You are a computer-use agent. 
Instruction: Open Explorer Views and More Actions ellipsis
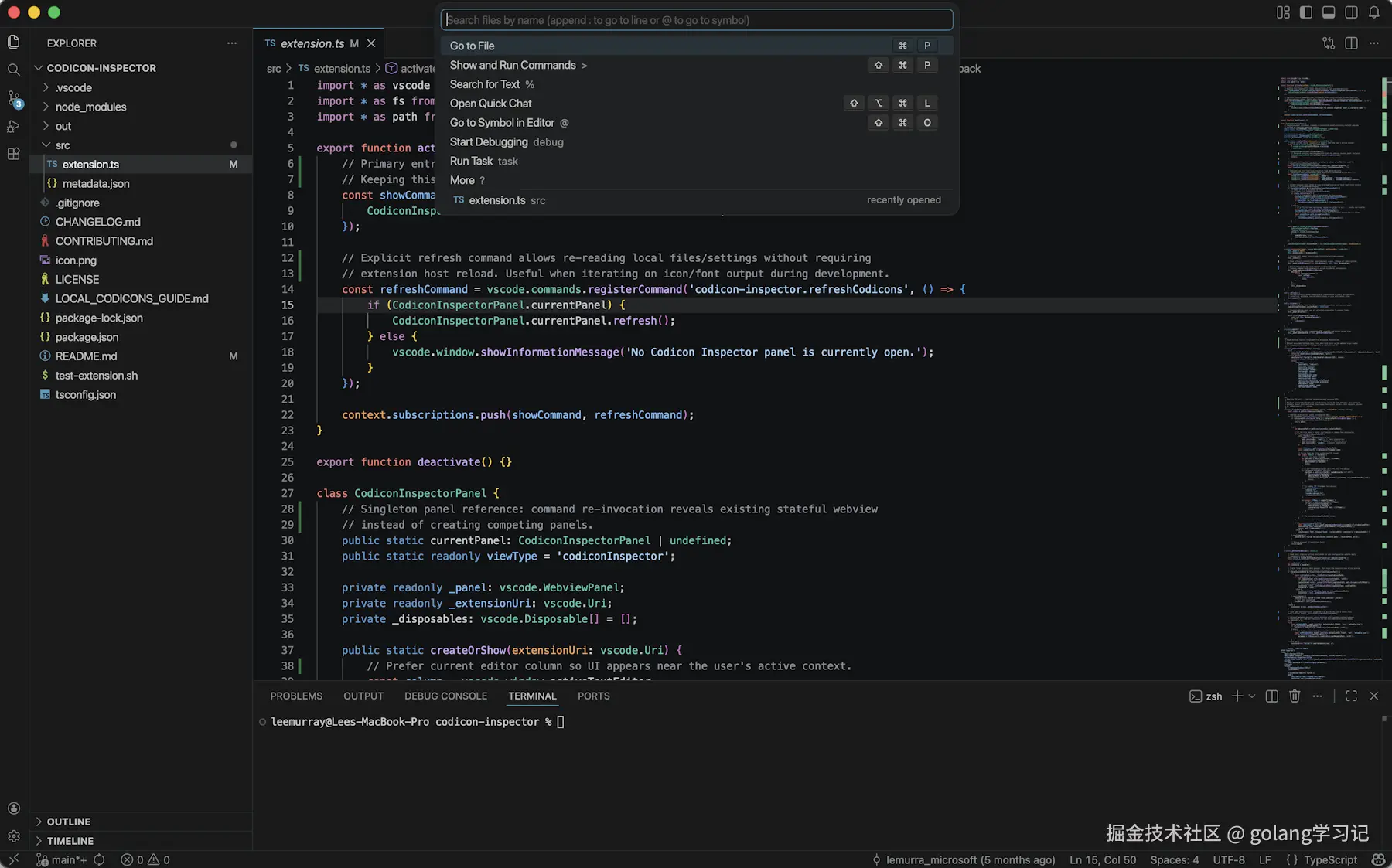pos(232,43)
